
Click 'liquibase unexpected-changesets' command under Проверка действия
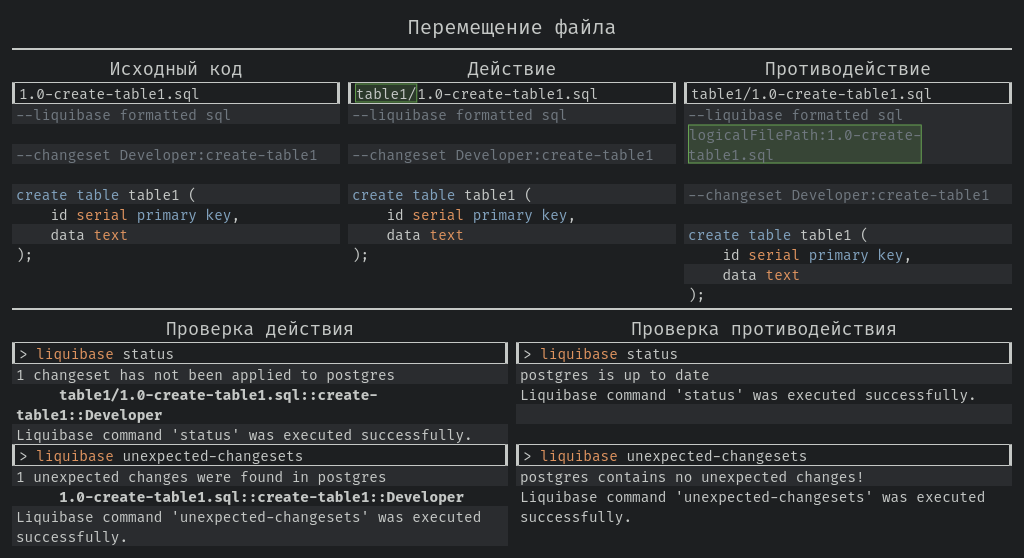(260, 455)
